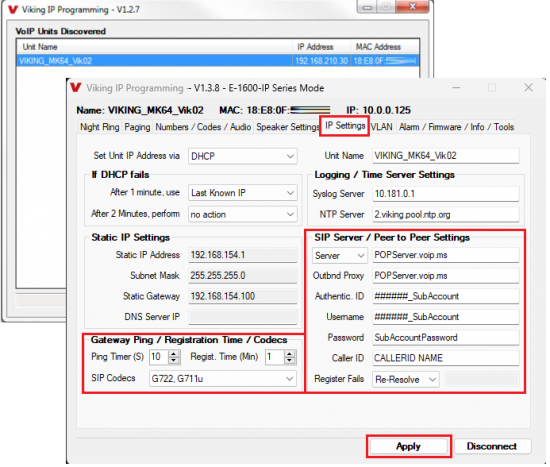550x467 pixels.
Task: Click Viking logo icon in V1.3.8 window
Action: click(75, 87)
